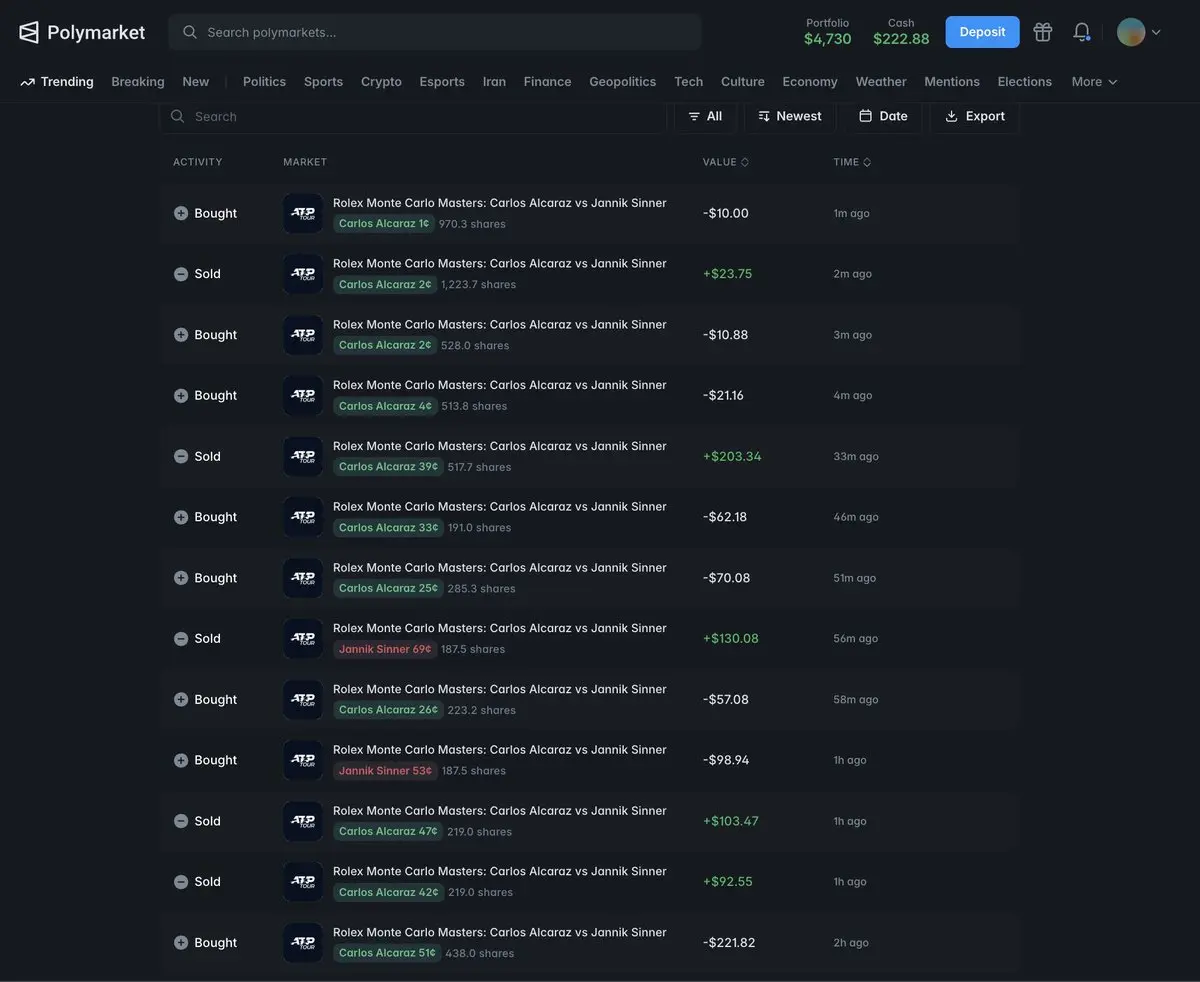Click the 46m ago timestamp

[x=857, y=517]
